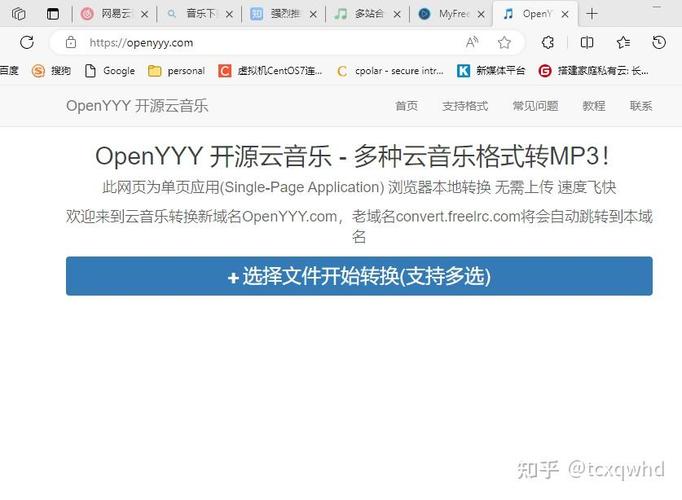
Task: Open the personal bookmarks folder
Action: (x=176, y=70)
